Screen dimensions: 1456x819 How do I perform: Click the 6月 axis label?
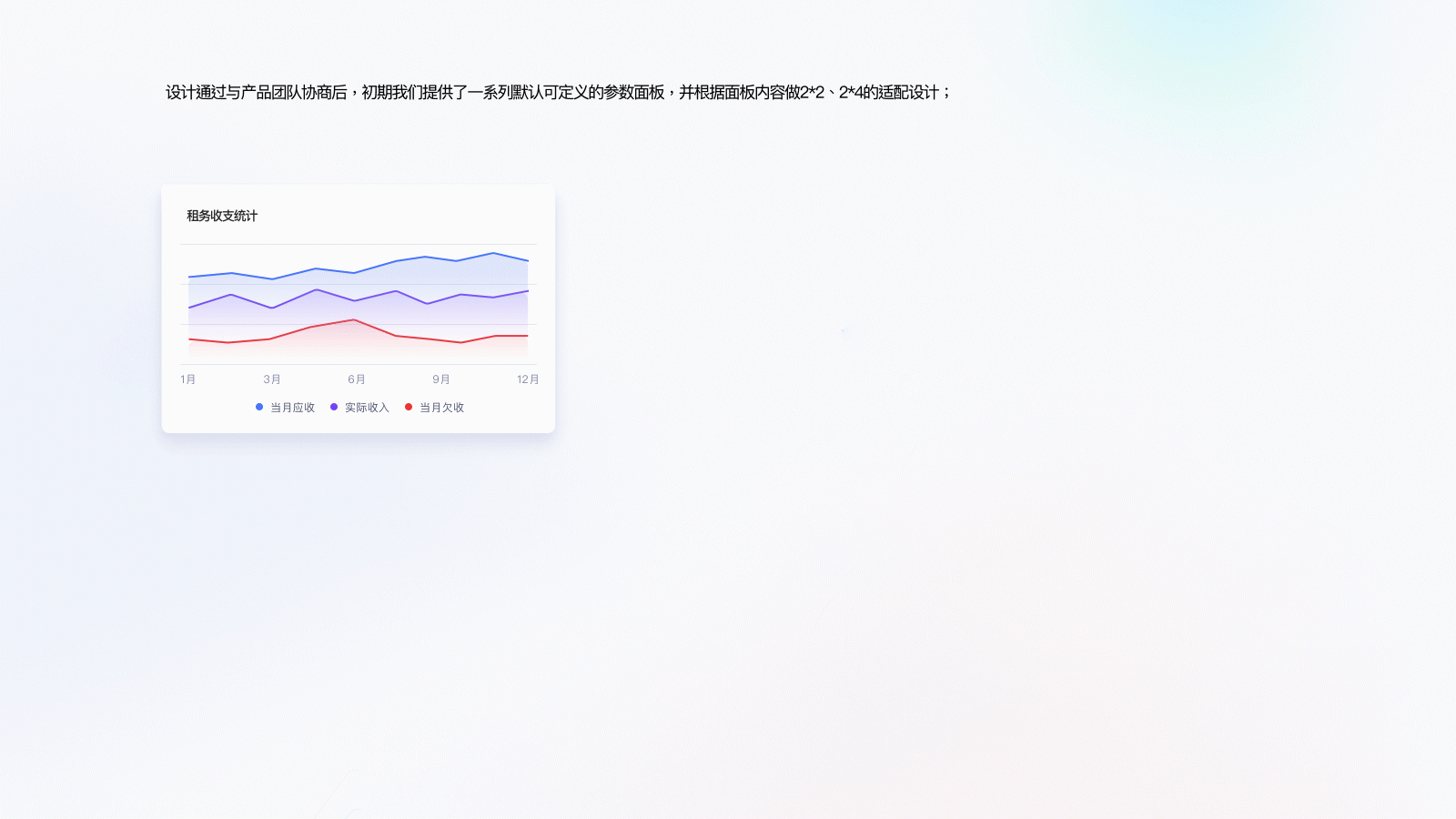(357, 379)
